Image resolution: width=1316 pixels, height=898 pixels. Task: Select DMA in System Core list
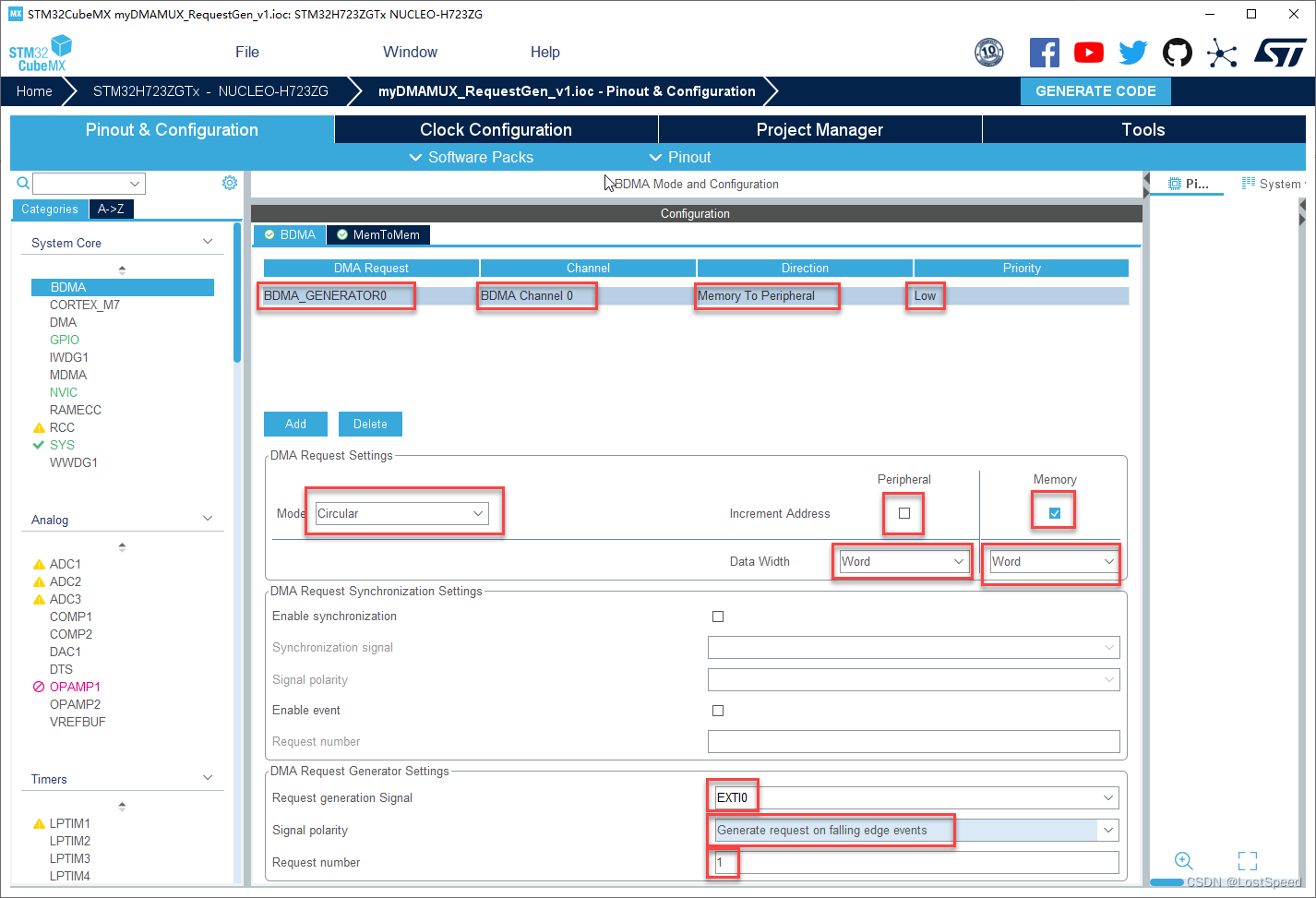tap(63, 322)
